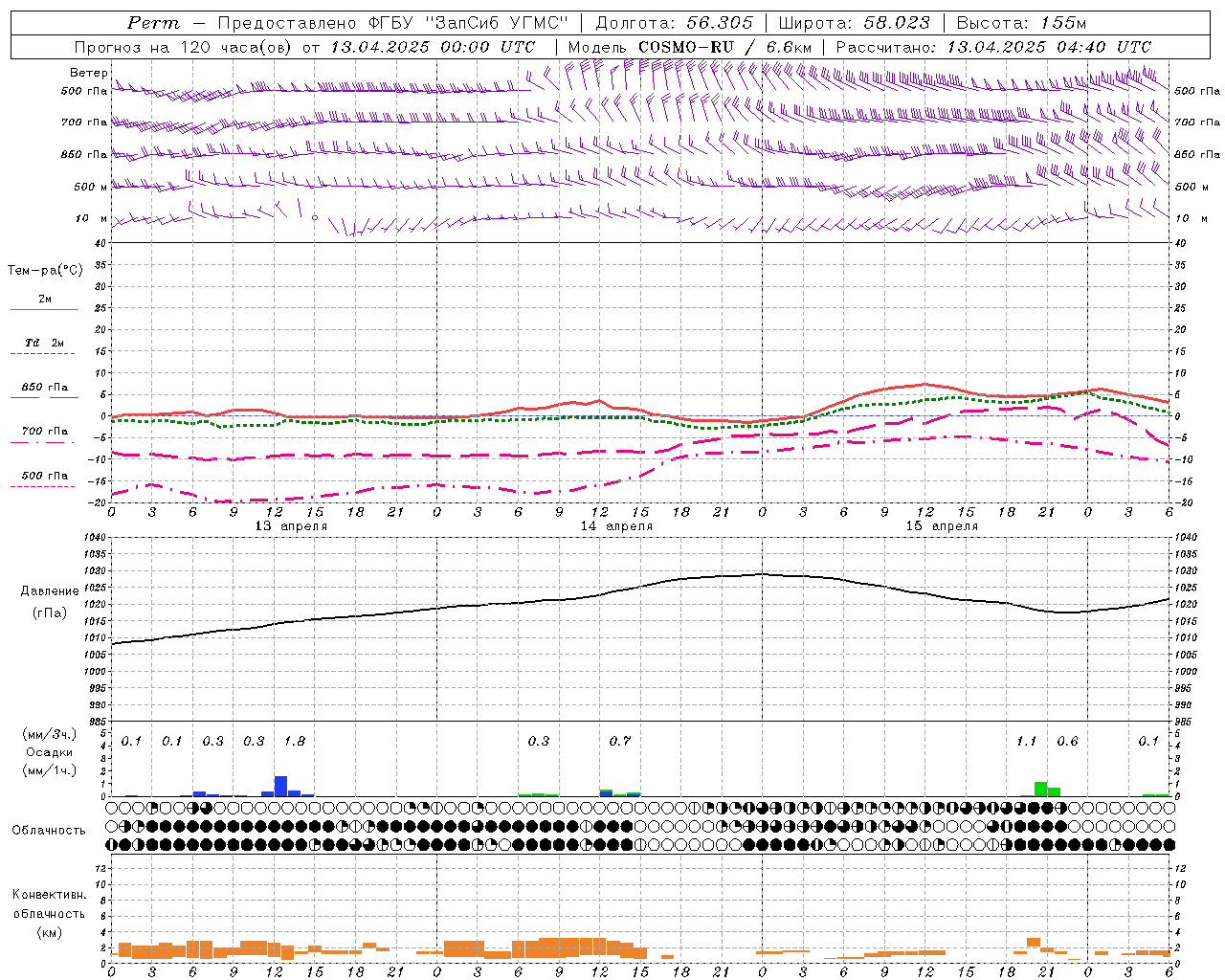Click the "Давление" pressure panel label

point(50,591)
